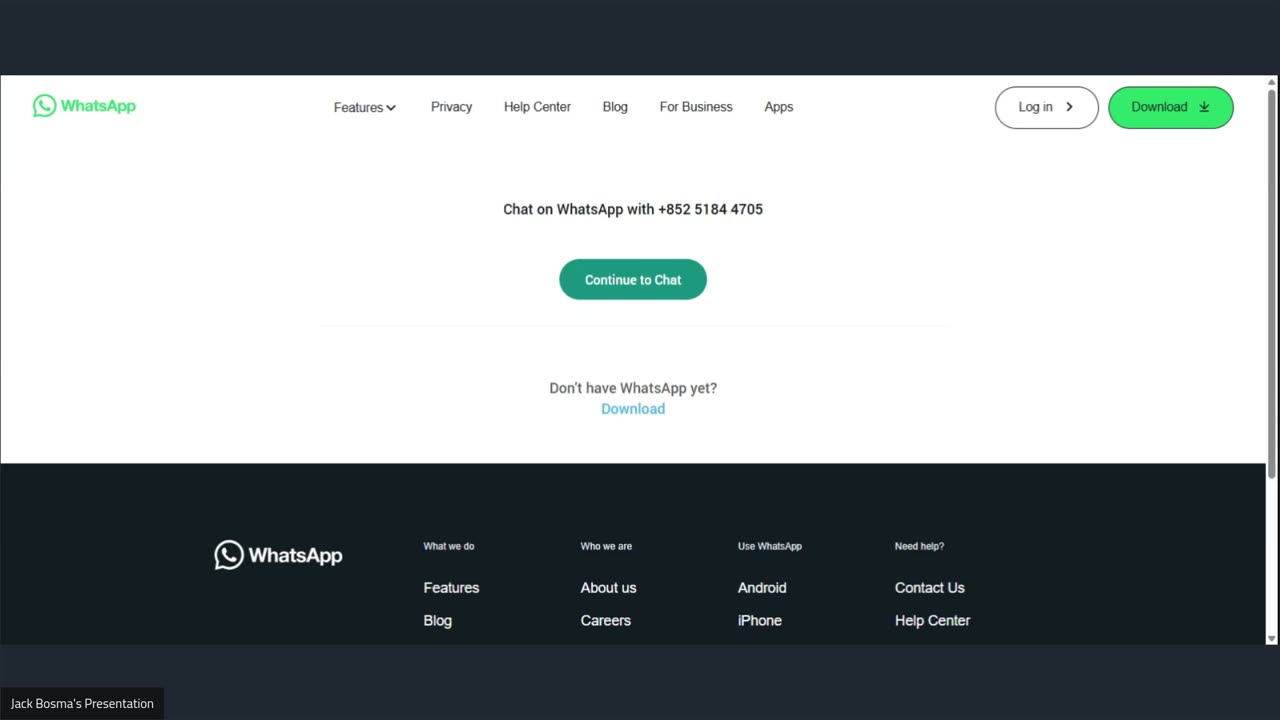The height and width of the screenshot is (720, 1280).
Task: Click the vertical scrollbar thumb
Action: 1272,284
